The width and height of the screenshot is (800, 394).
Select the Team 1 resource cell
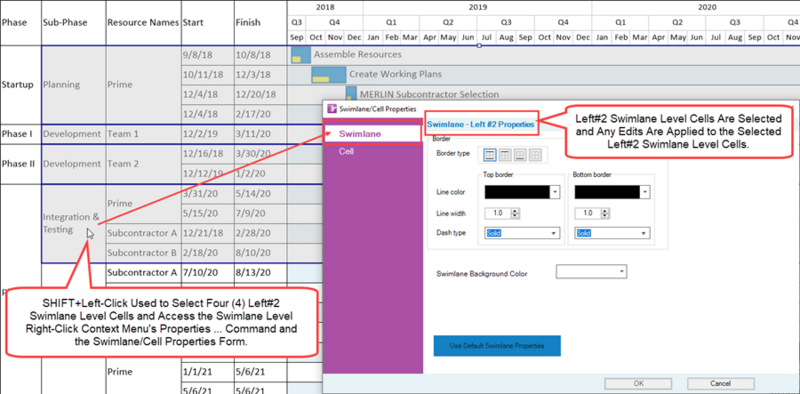coord(143,134)
